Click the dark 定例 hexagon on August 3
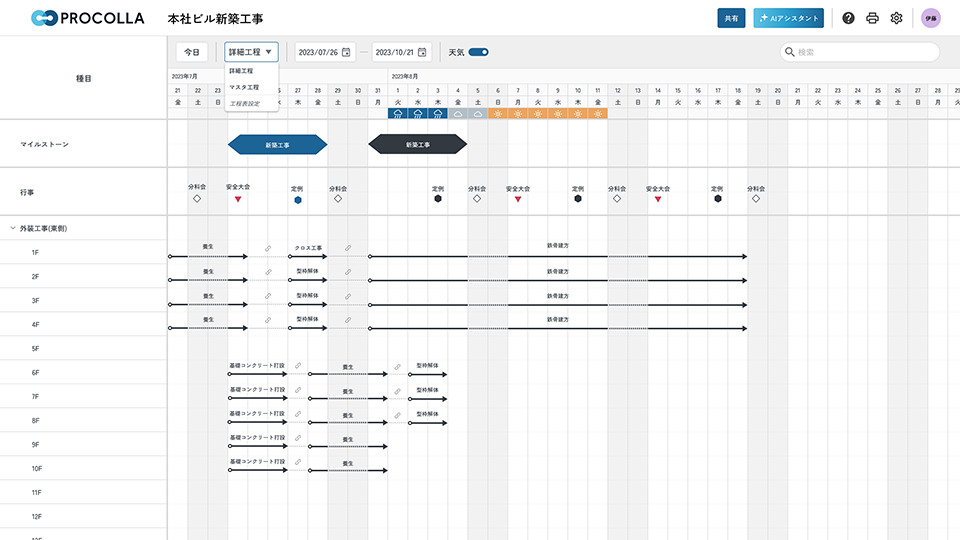Image resolution: width=960 pixels, height=540 pixels. [x=438, y=199]
